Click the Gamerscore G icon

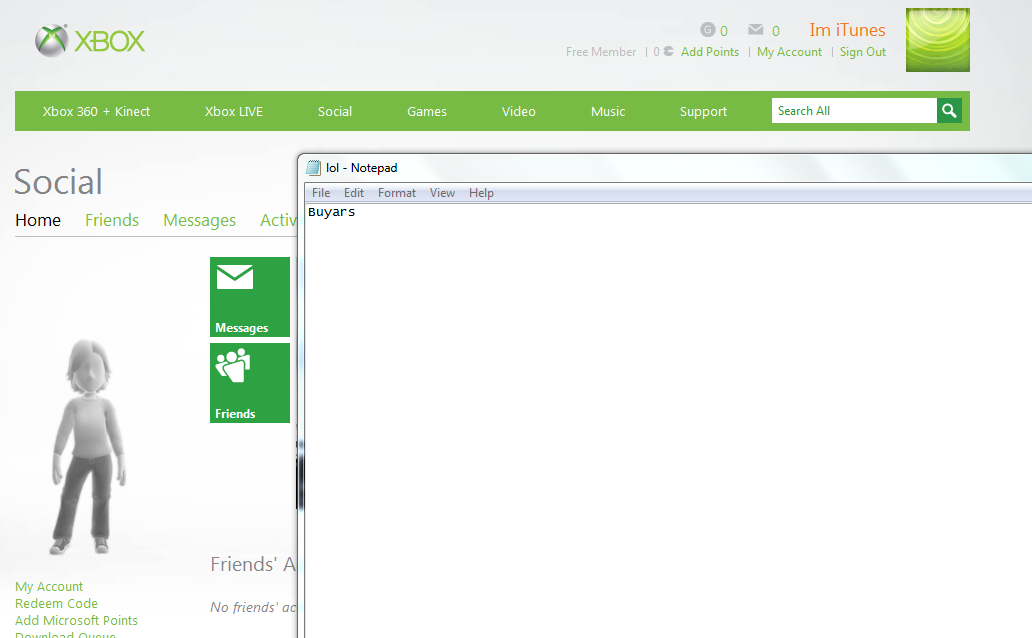[x=708, y=30]
